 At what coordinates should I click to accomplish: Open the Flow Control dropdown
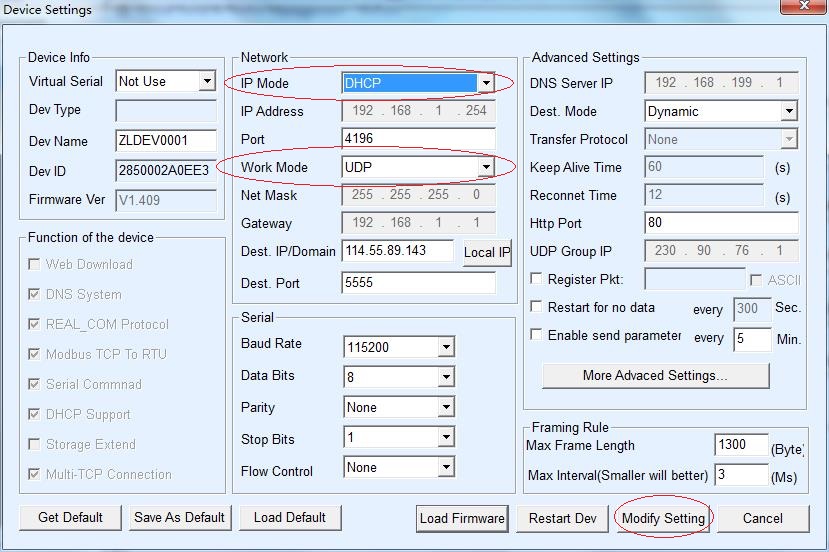tap(446, 468)
